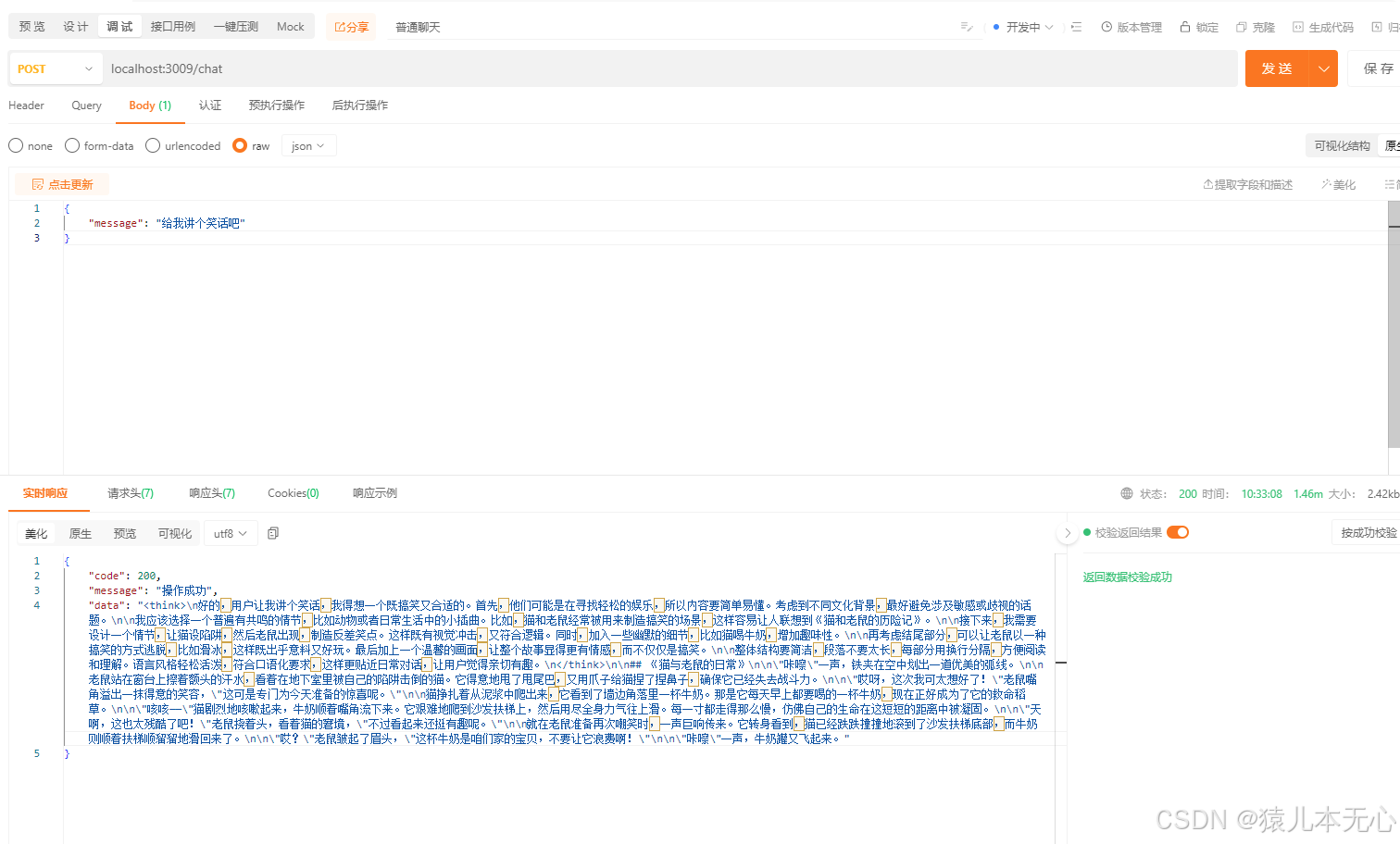Open the Query request tab
The width and height of the screenshot is (1400, 844).
(86, 105)
